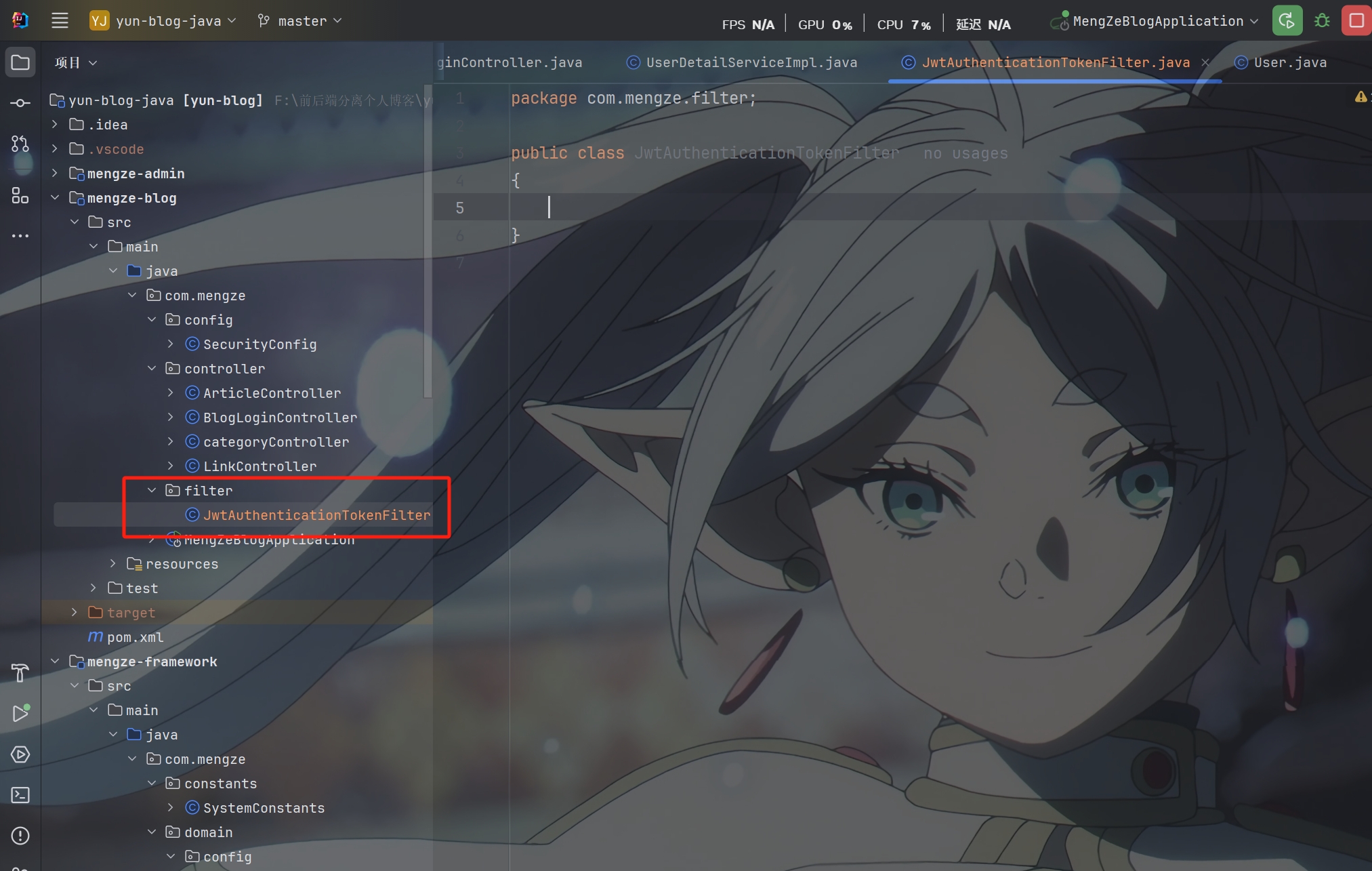Open the Structure tool window icon

pos(20,196)
